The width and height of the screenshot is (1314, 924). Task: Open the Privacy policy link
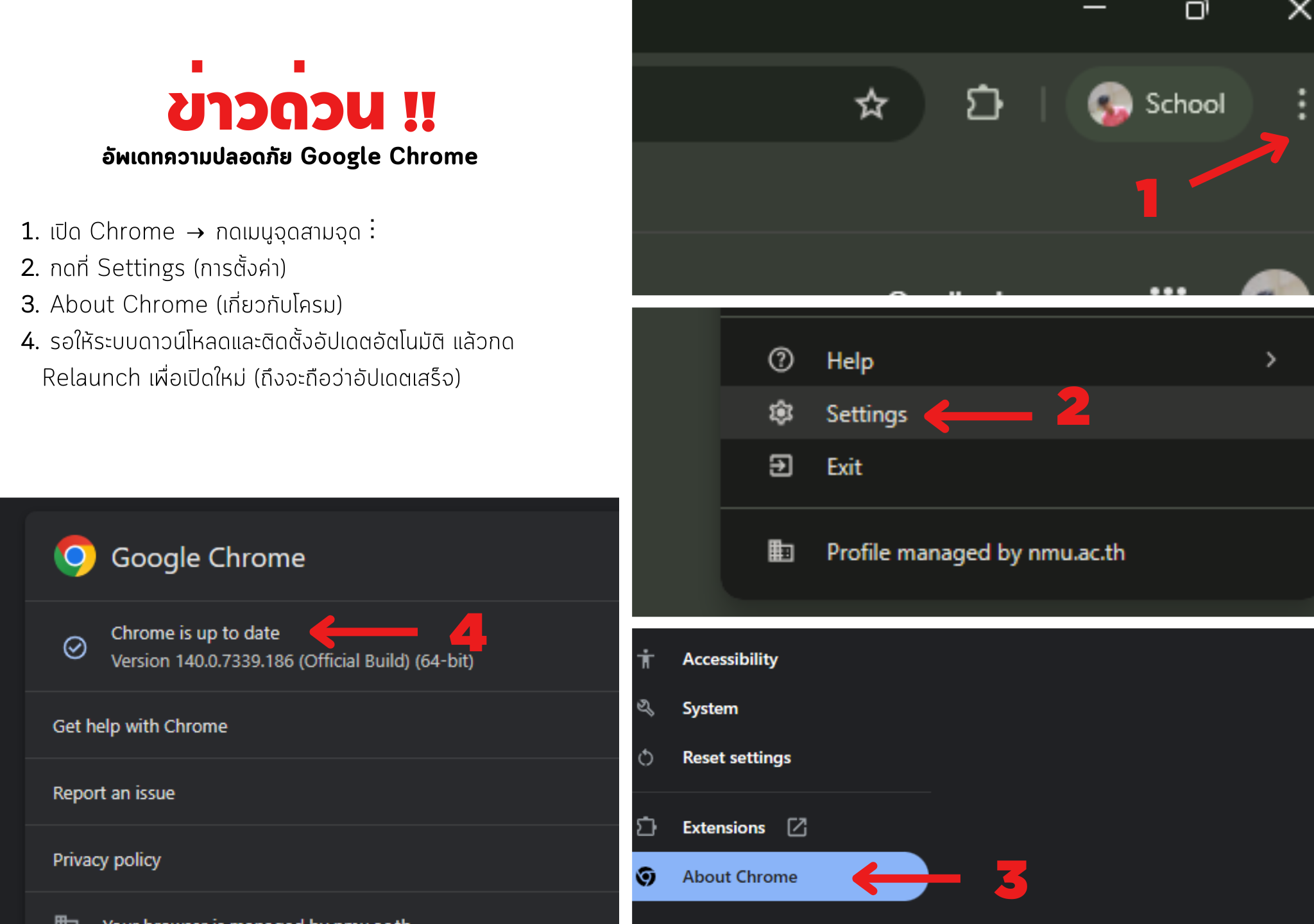(x=107, y=860)
